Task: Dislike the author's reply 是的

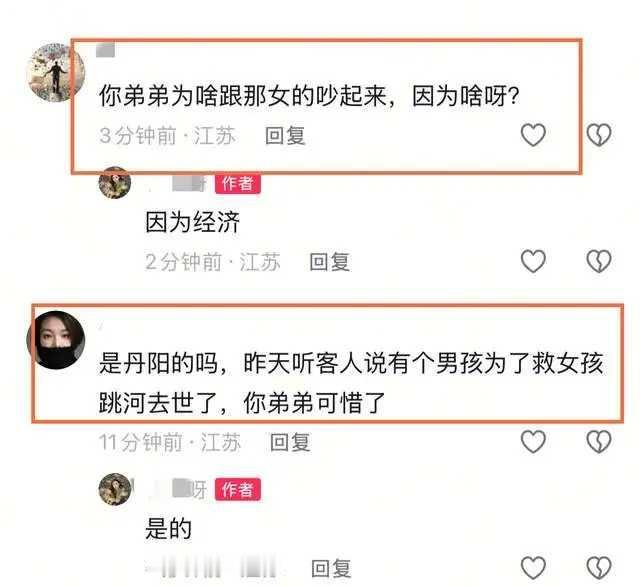Action: point(599,568)
